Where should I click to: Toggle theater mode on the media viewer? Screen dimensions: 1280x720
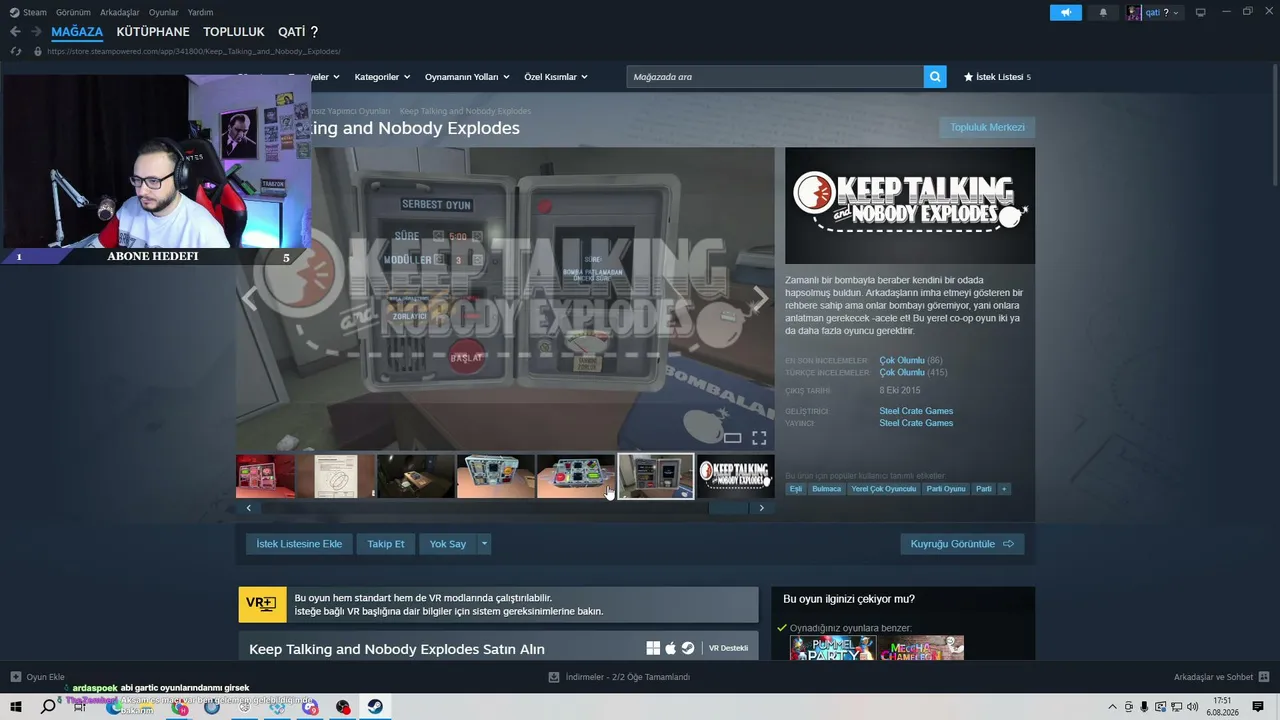(732, 438)
